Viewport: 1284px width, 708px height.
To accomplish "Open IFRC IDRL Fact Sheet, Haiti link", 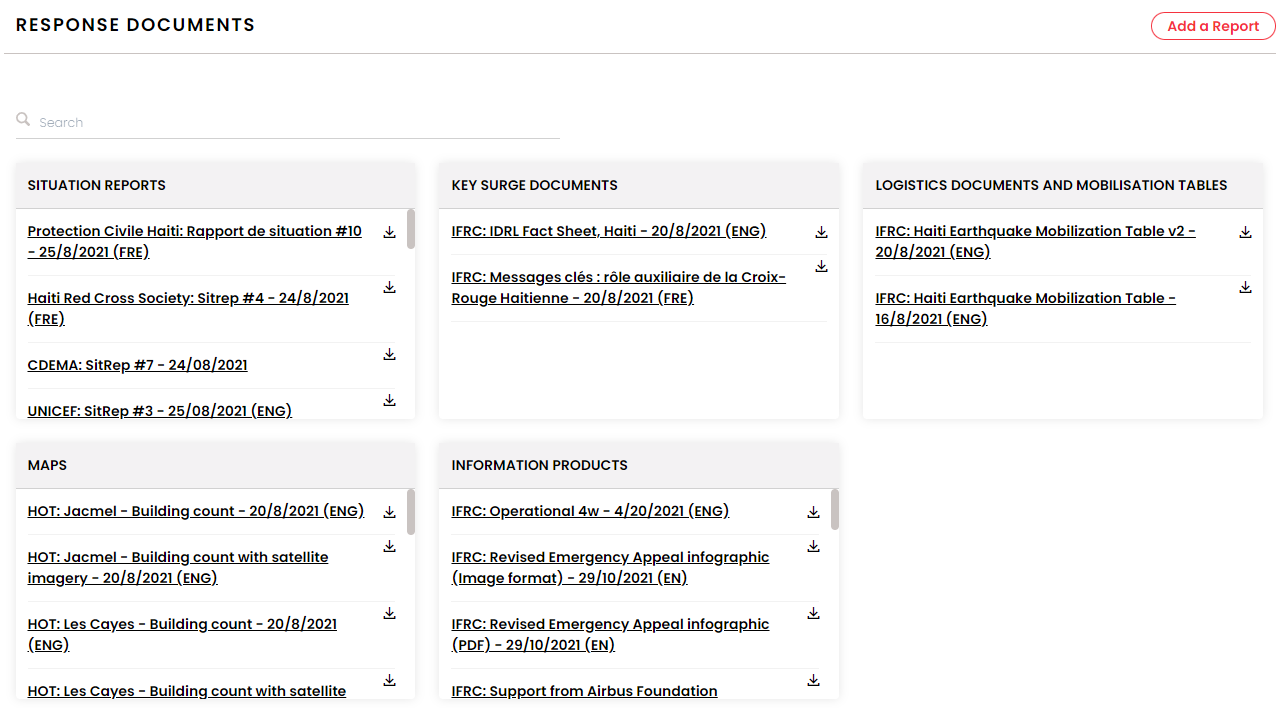I will pos(609,231).
